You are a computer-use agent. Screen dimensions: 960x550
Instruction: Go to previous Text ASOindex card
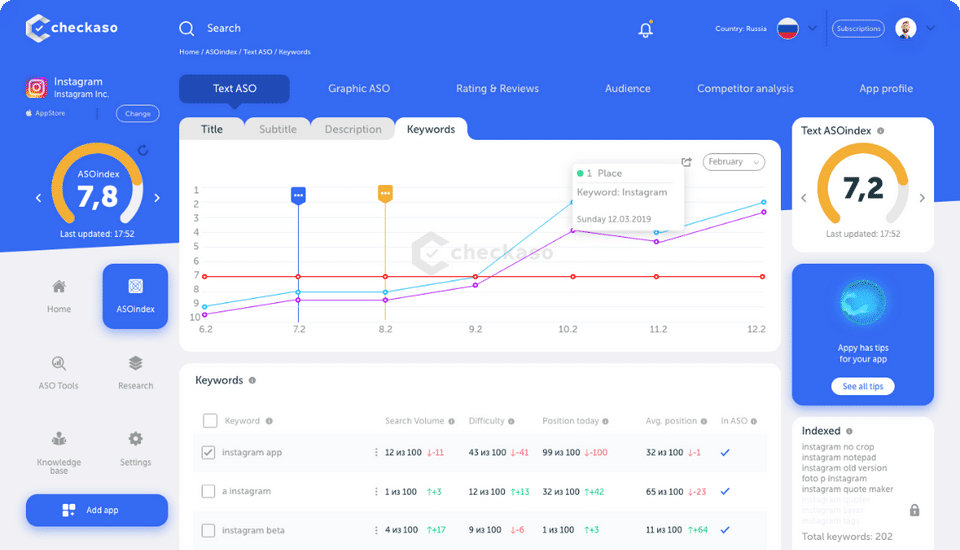pos(804,198)
